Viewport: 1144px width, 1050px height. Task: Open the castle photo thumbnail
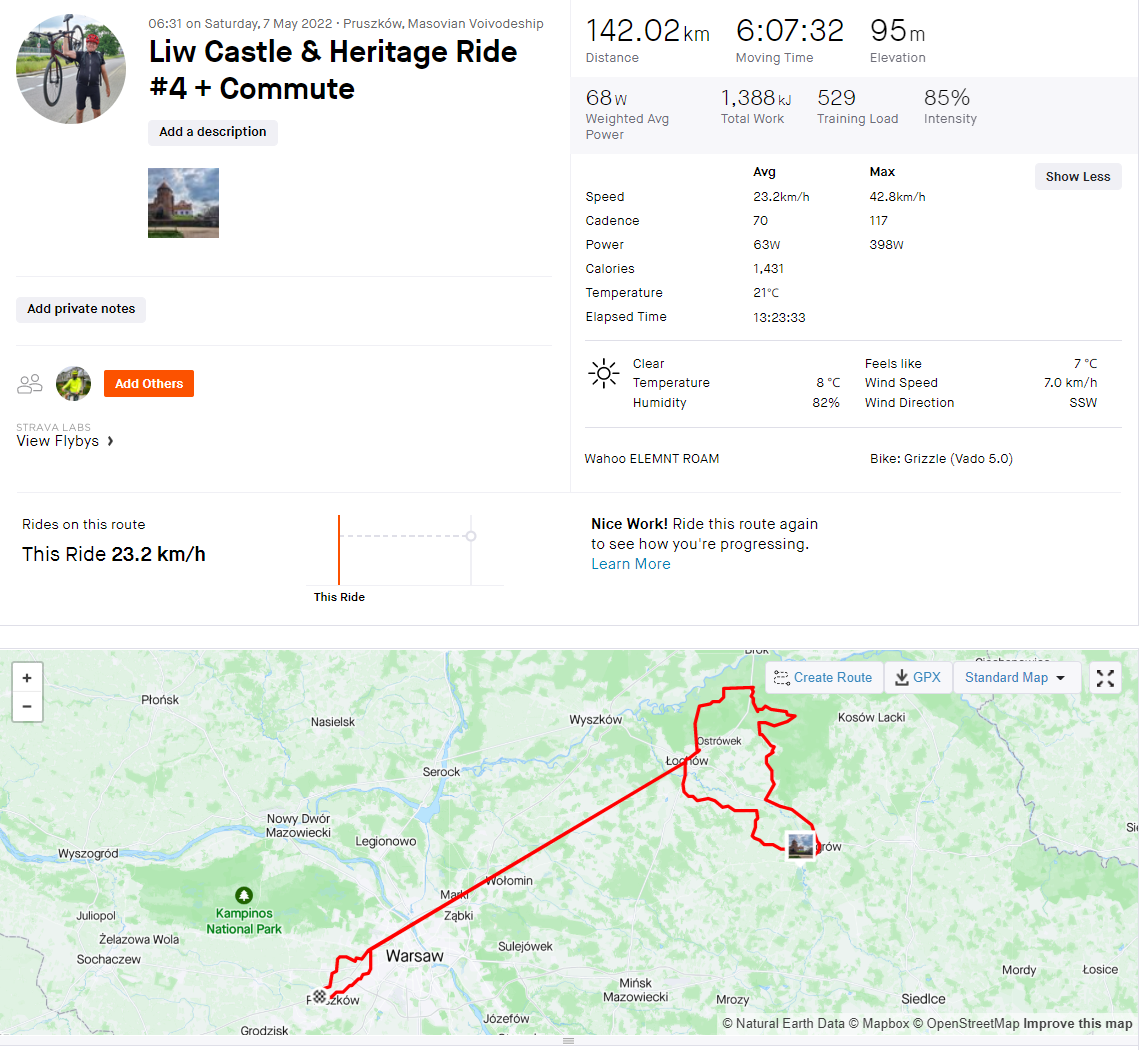click(x=183, y=203)
